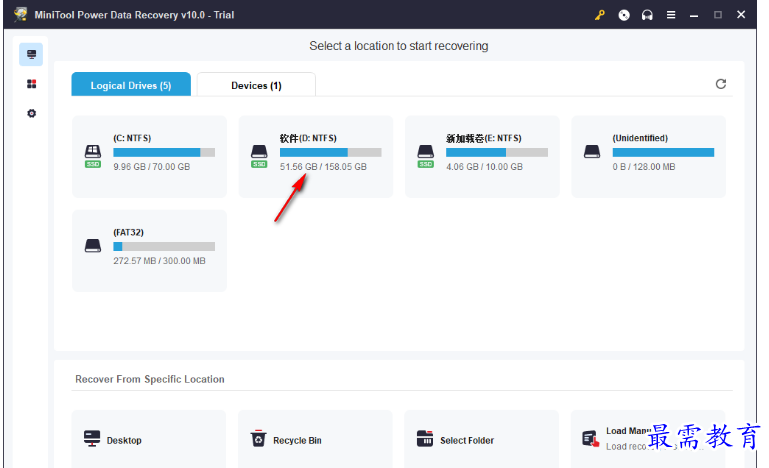Screen dimensions: 769x468
Task: Choose Load Manually option
Action: [x=648, y=439]
